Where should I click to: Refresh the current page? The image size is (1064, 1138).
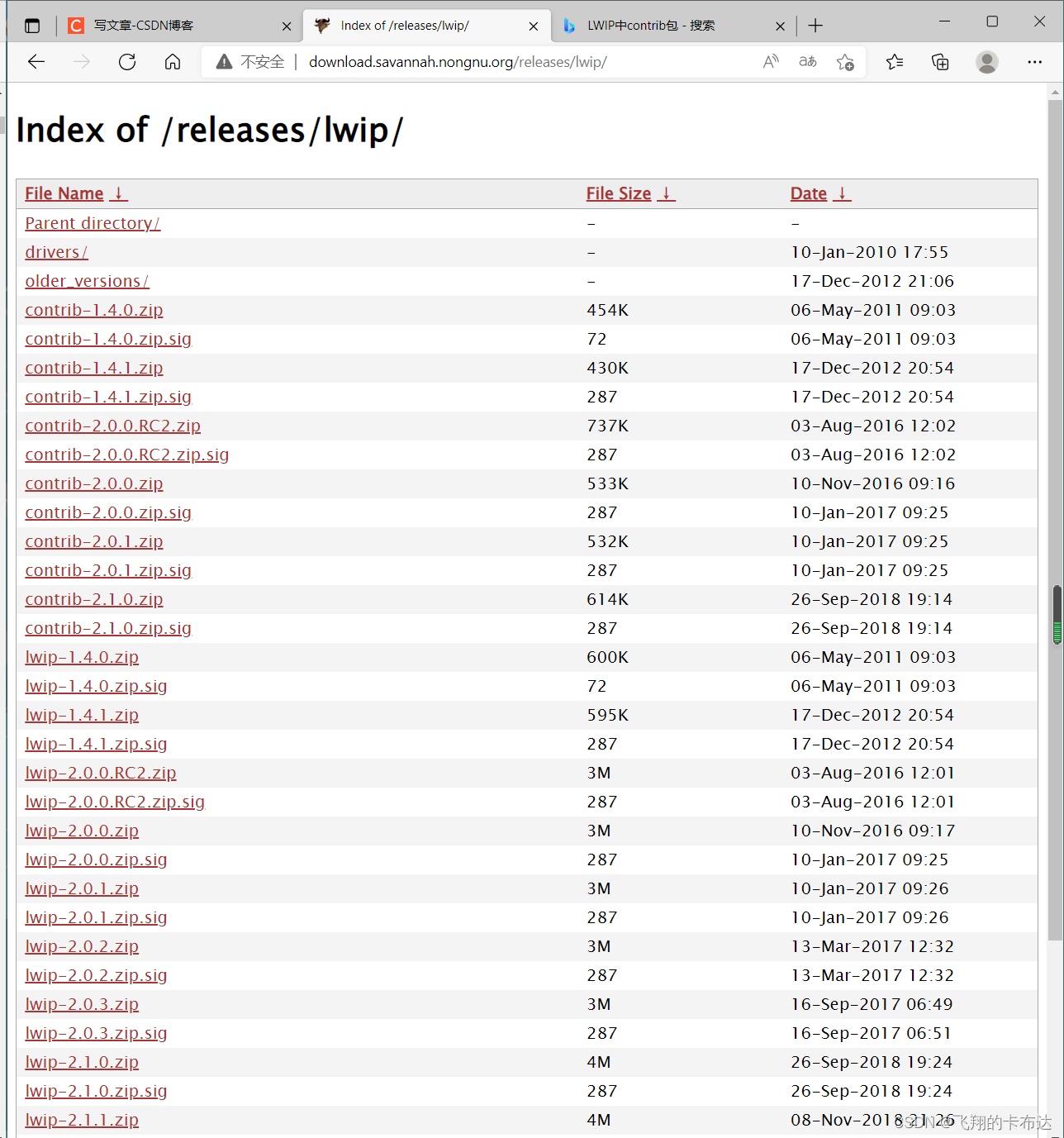pyautogui.click(x=127, y=62)
